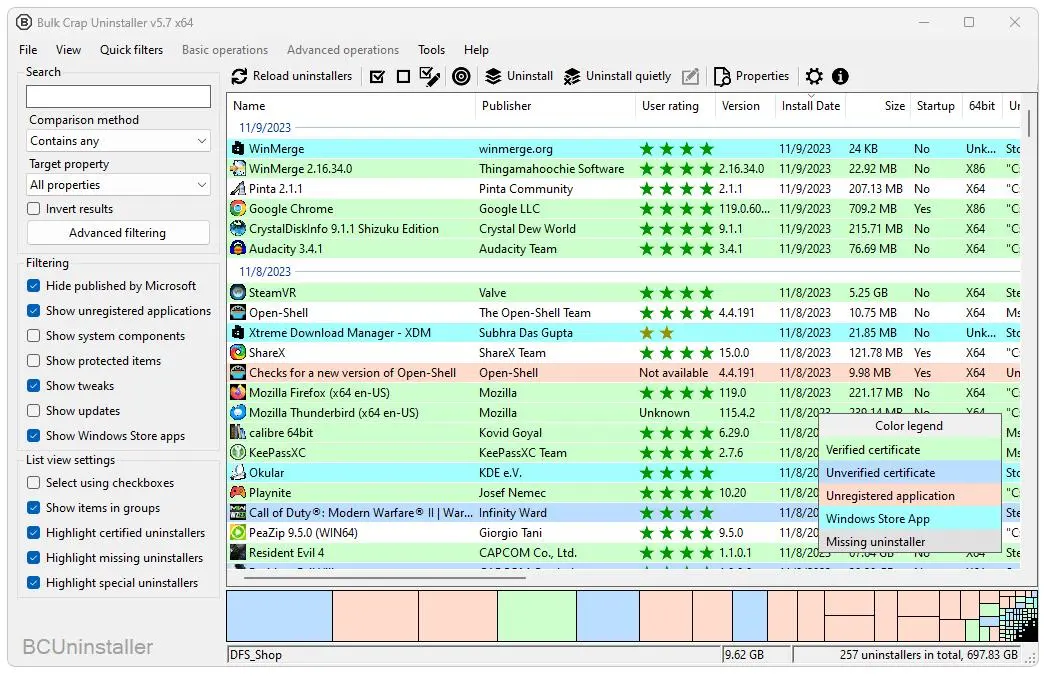
Task: Open the Help menu
Action: pos(476,50)
